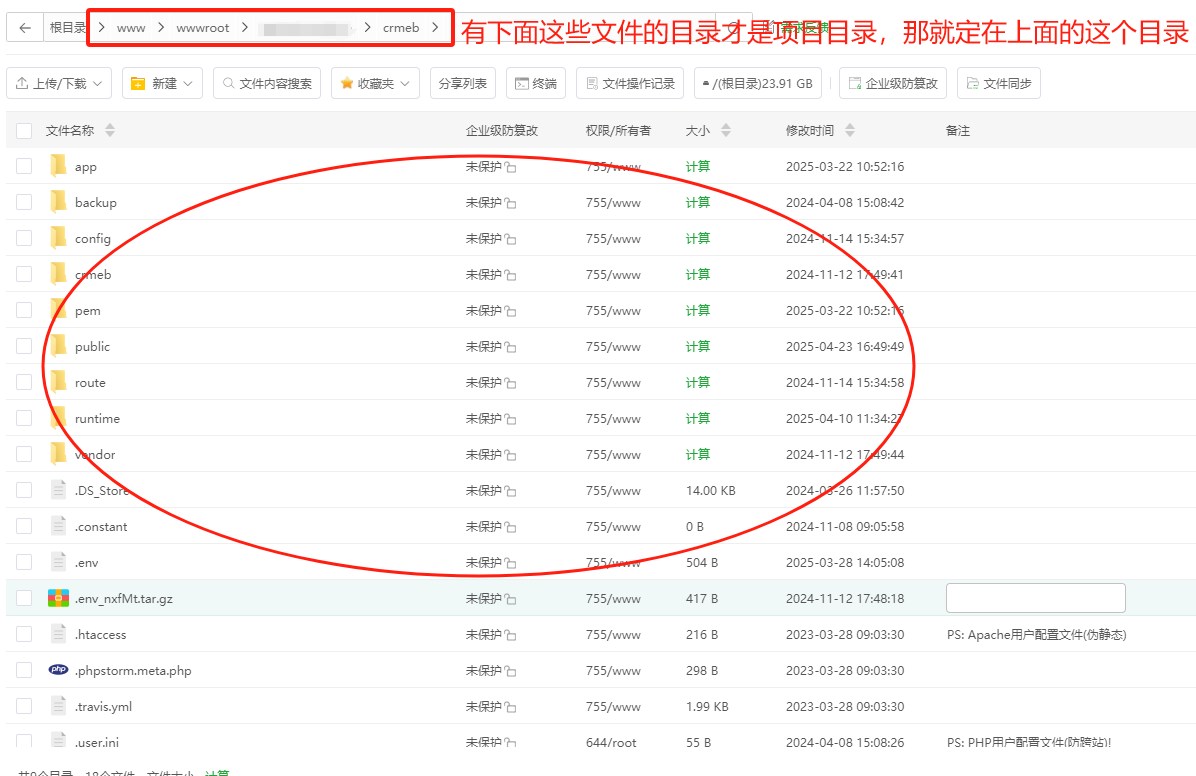Click wwwroot in the breadcrumb path
Viewport: 1196px width, 776px height.
click(x=202, y=28)
